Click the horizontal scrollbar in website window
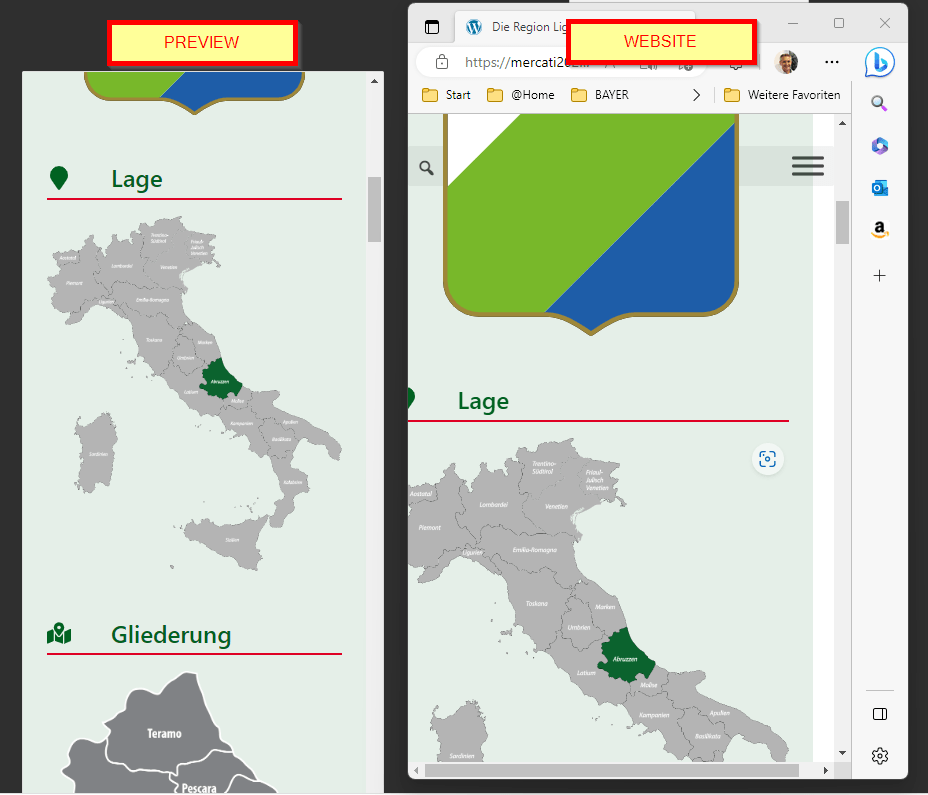The width and height of the screenshot is (928, 795). point(612,771)
